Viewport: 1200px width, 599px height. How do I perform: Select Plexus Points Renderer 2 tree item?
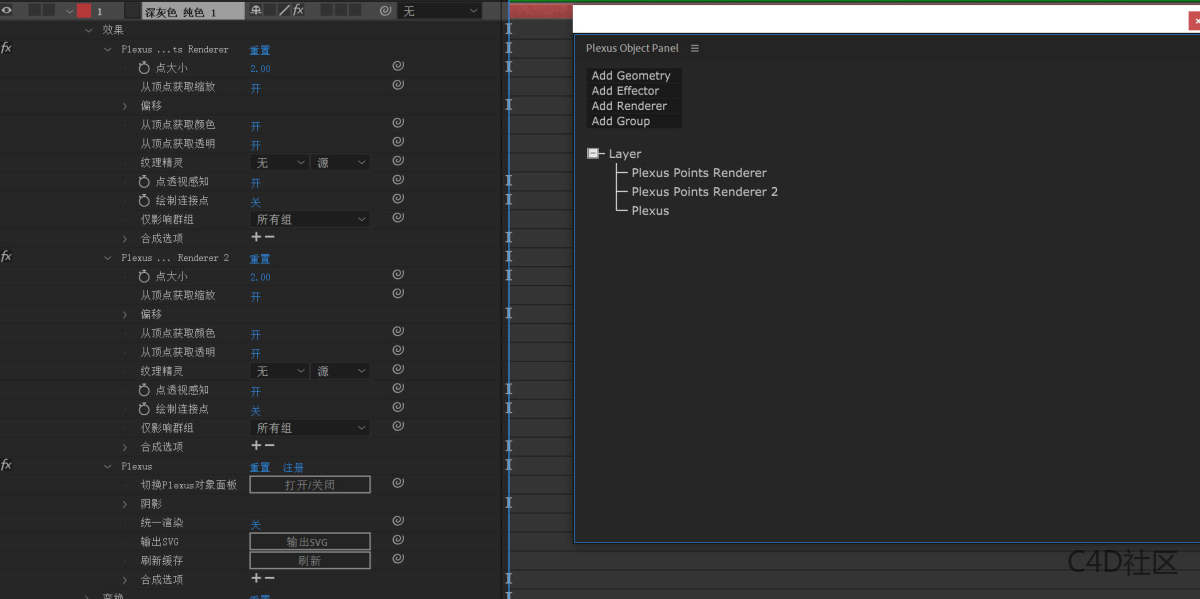coord(704,192)
